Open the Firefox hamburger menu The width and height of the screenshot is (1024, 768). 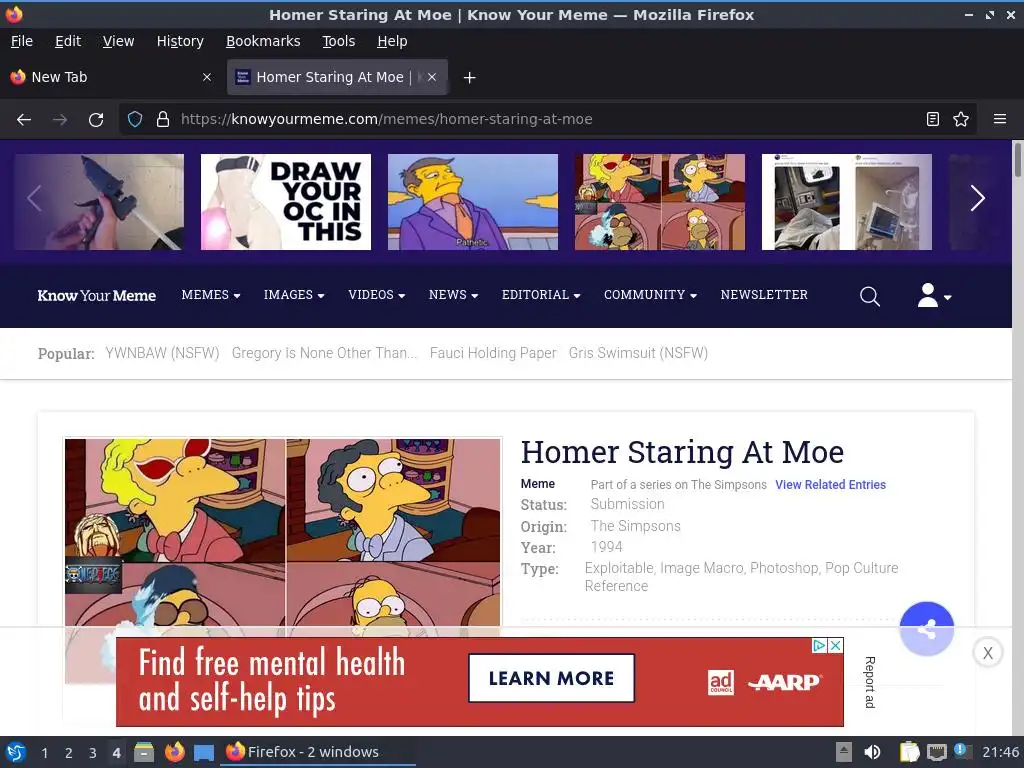tap(999, 120)
